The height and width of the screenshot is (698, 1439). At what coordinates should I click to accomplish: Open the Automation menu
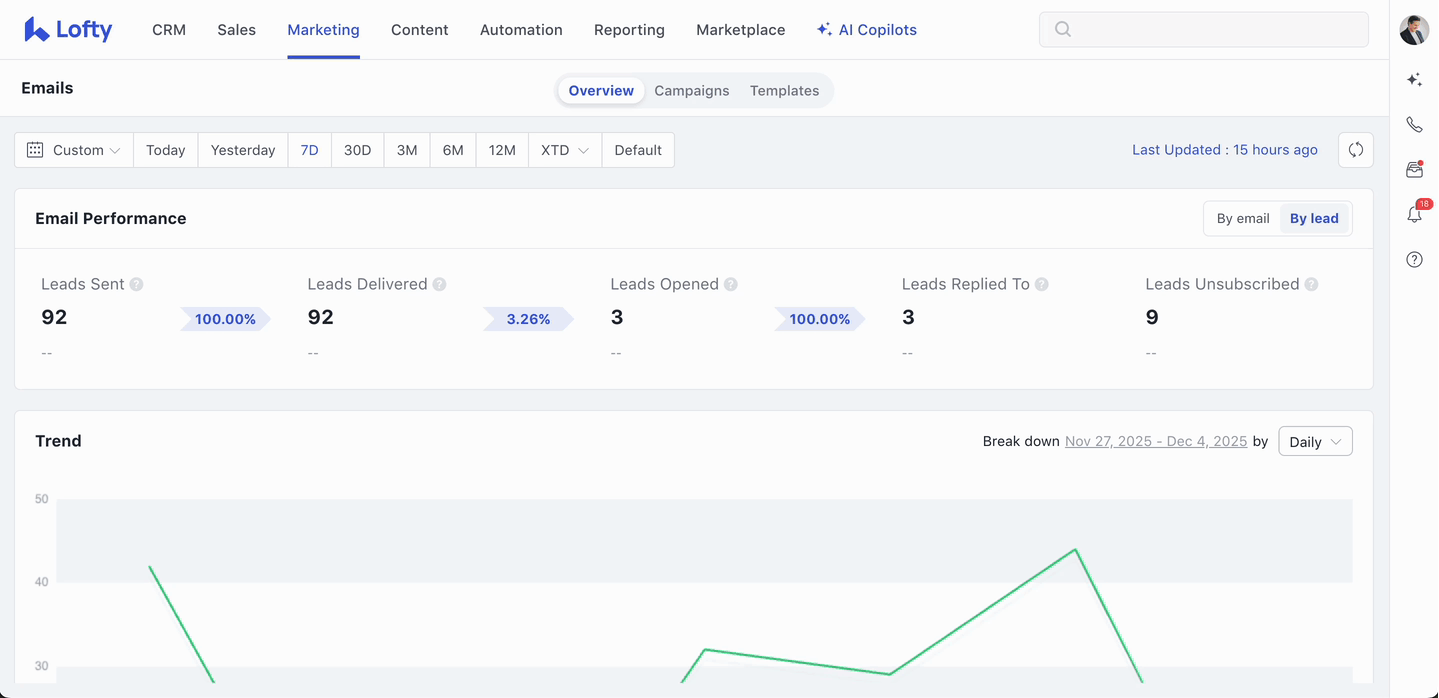521,30
